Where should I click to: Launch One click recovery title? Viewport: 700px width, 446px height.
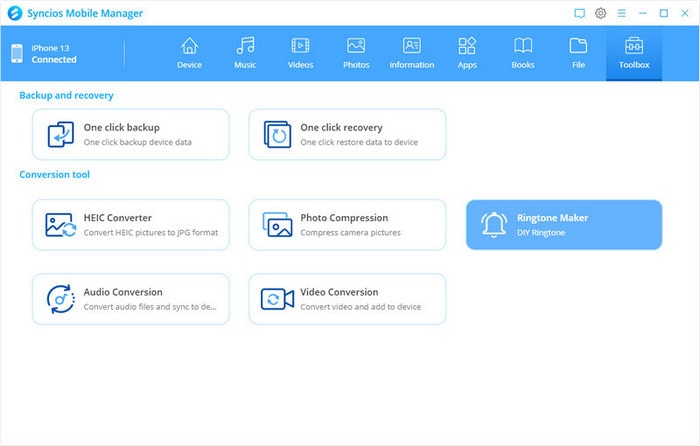click(x=341, y=128)
